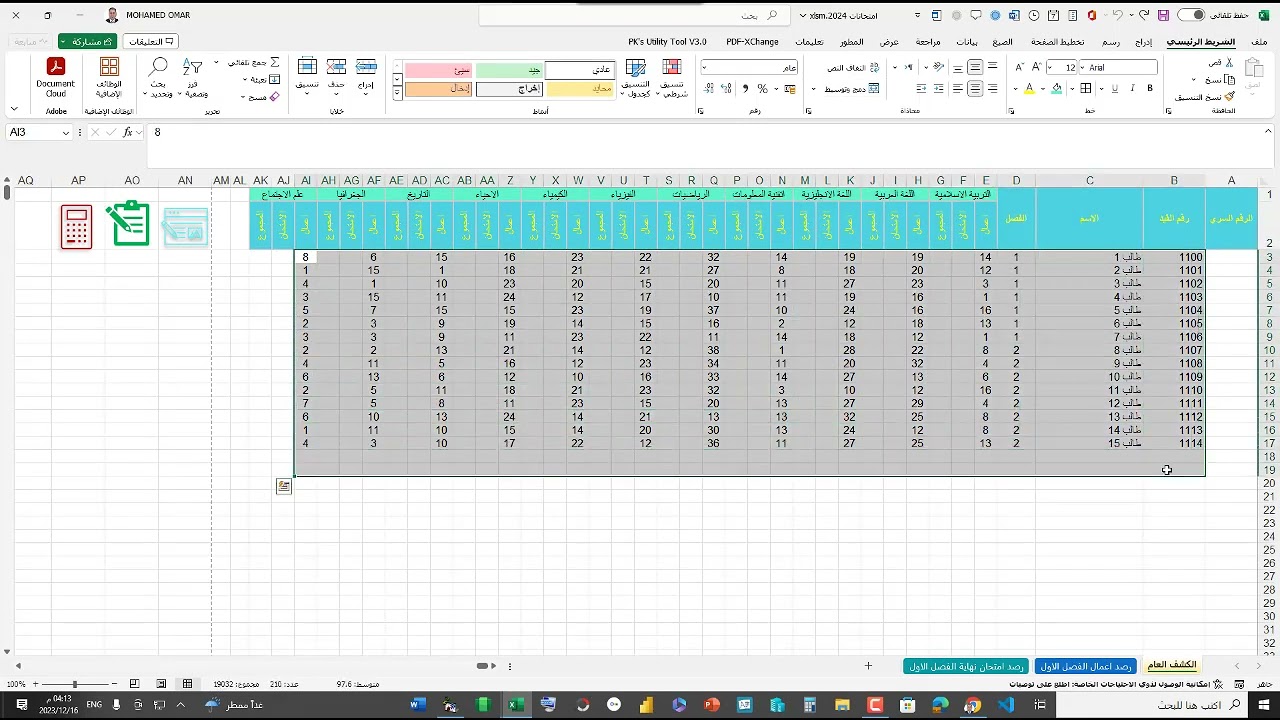Open Conditional Formatting menu
The height and width of the screenshot is (720, 1280).
(x=672, y=77)
